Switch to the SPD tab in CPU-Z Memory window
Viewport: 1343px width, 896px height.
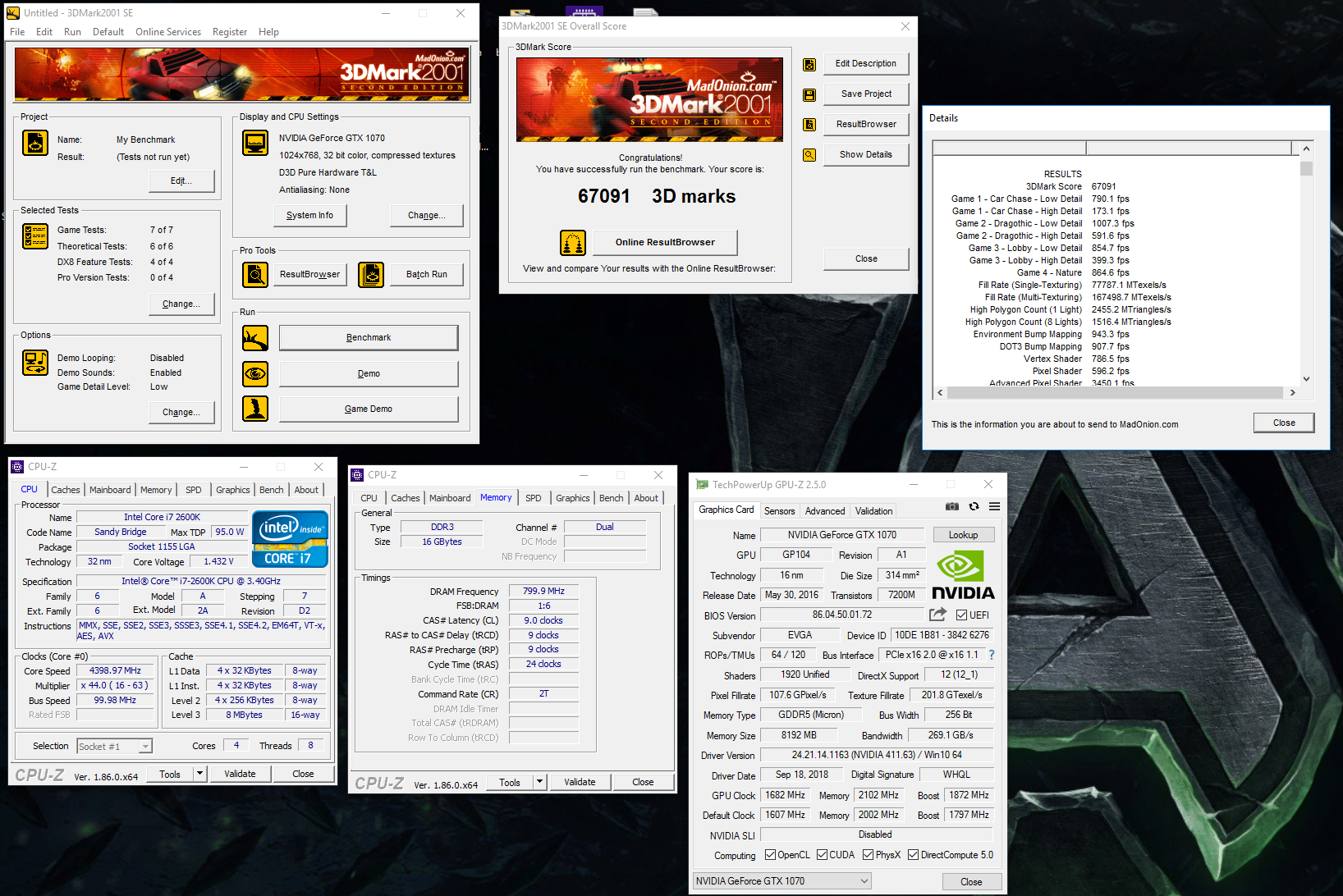534,498
